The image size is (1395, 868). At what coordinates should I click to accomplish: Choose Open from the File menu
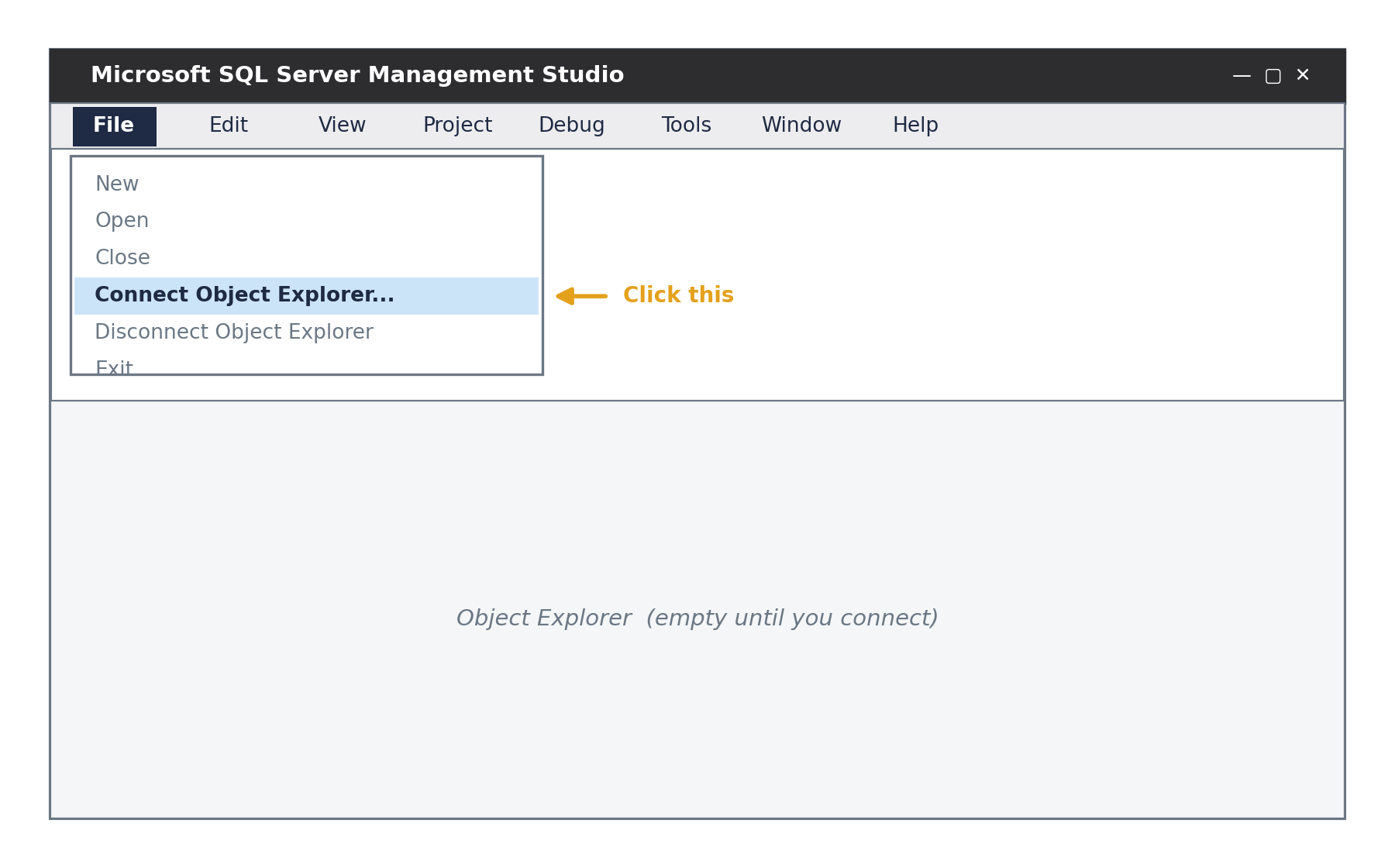tap(306, 222)
